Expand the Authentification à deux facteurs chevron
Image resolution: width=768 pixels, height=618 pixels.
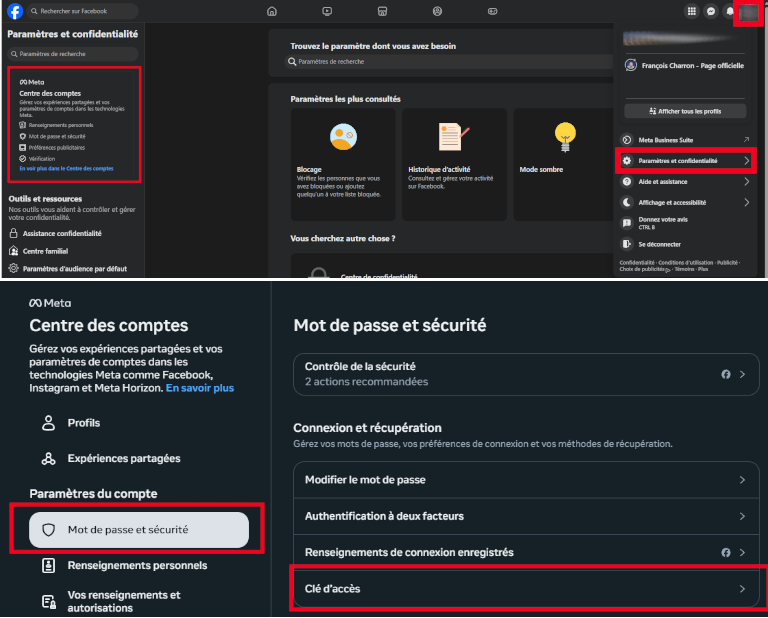coord(743,516)
